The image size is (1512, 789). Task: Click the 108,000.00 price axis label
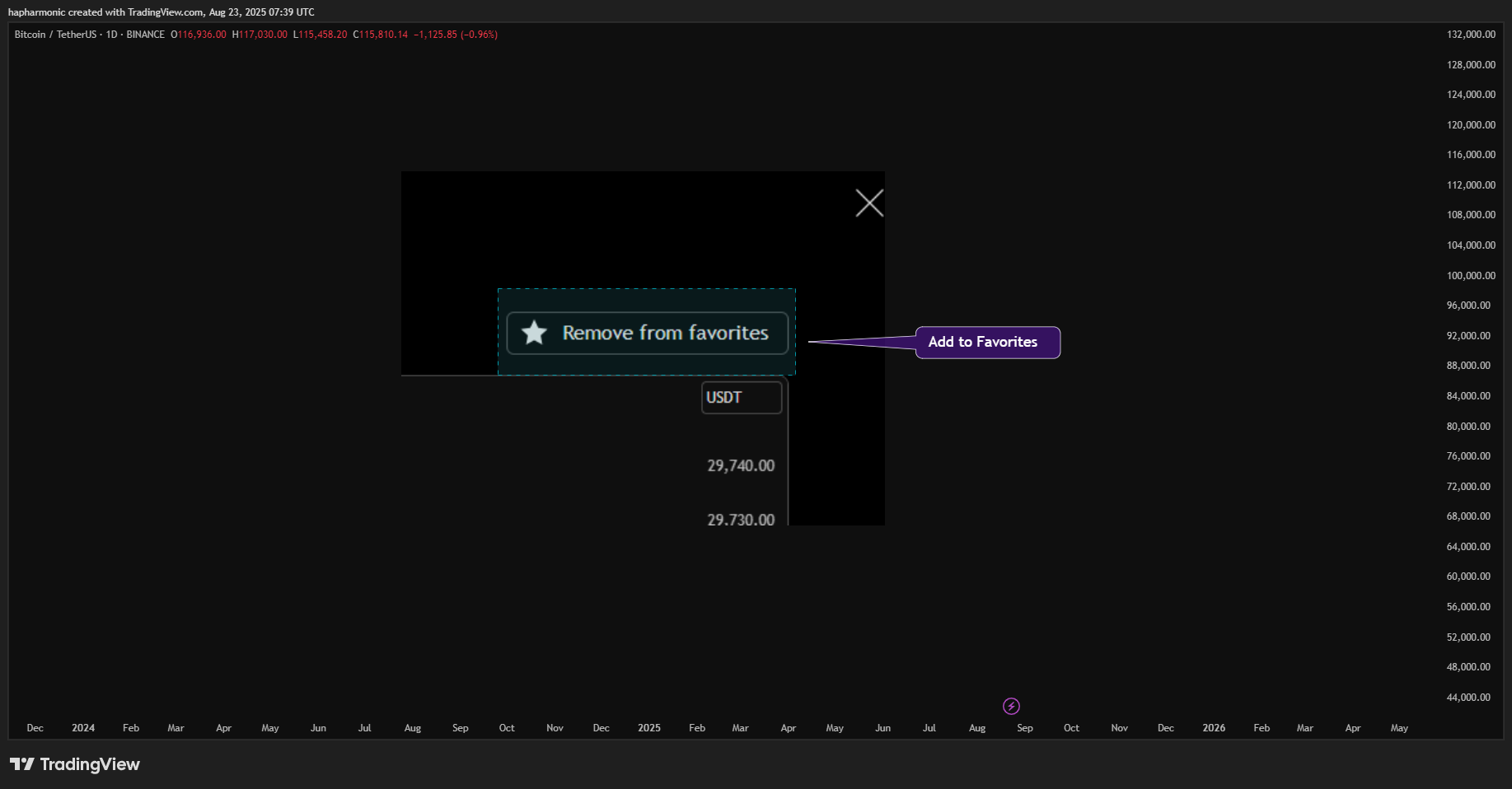pos(1471,215)
